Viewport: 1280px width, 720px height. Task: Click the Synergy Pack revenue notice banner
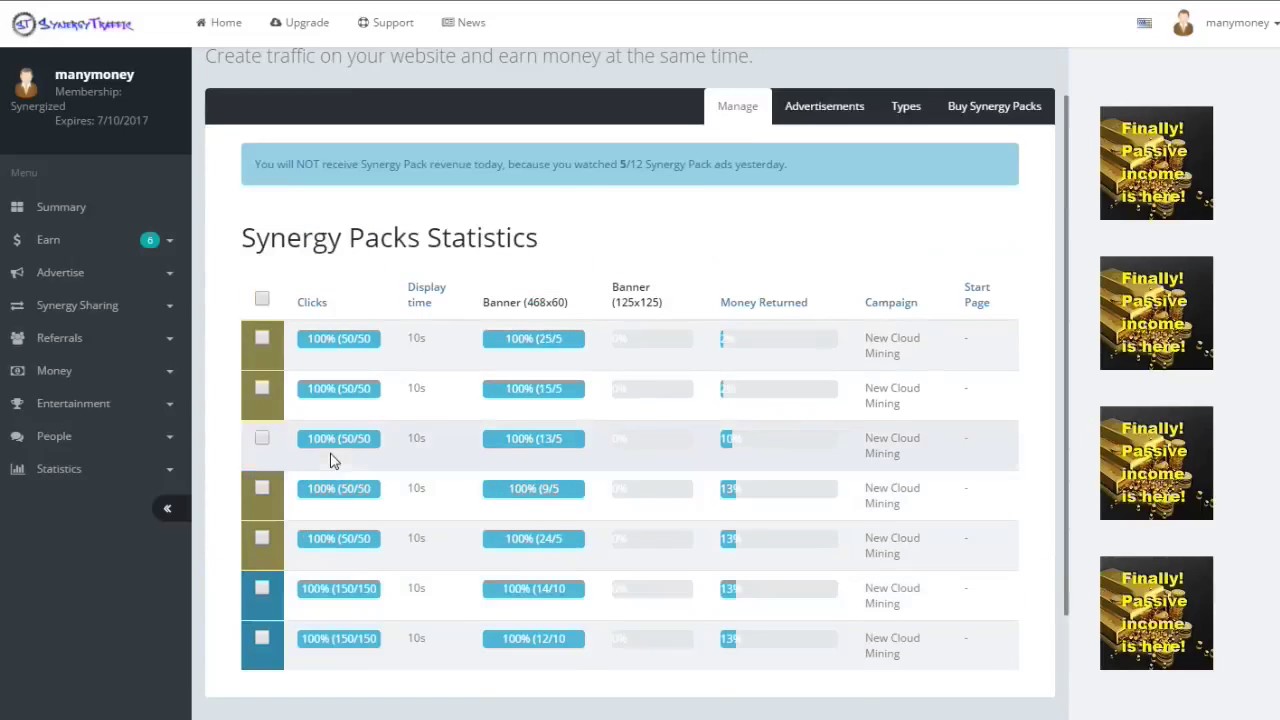point(630,164)
